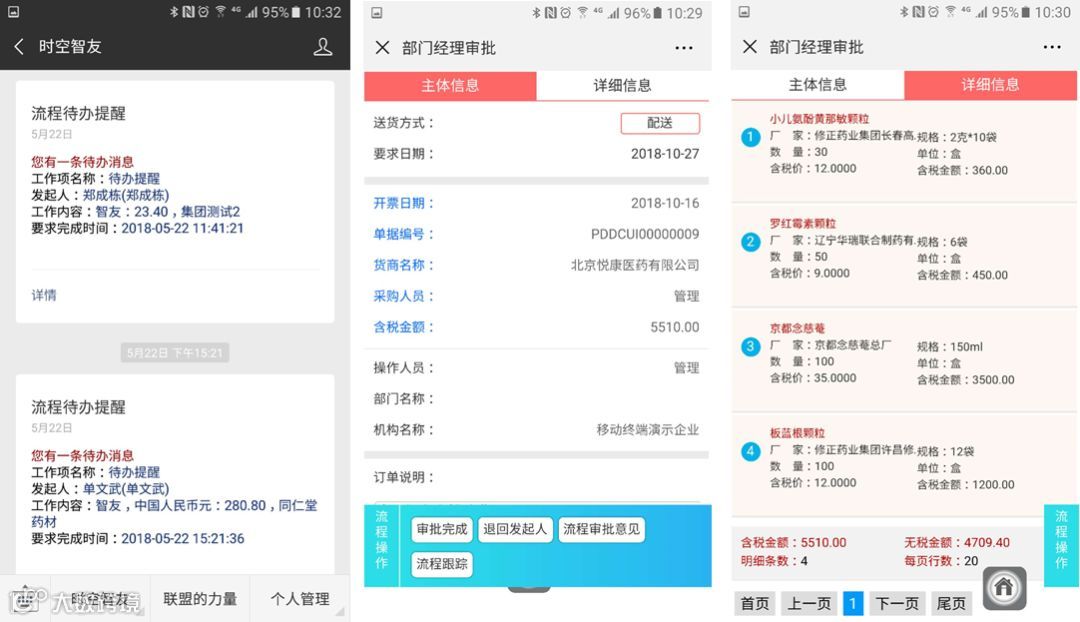Go to 上一页 in pagination
This screenshot has height=622, width=1080.
click(x=809, y=603)
